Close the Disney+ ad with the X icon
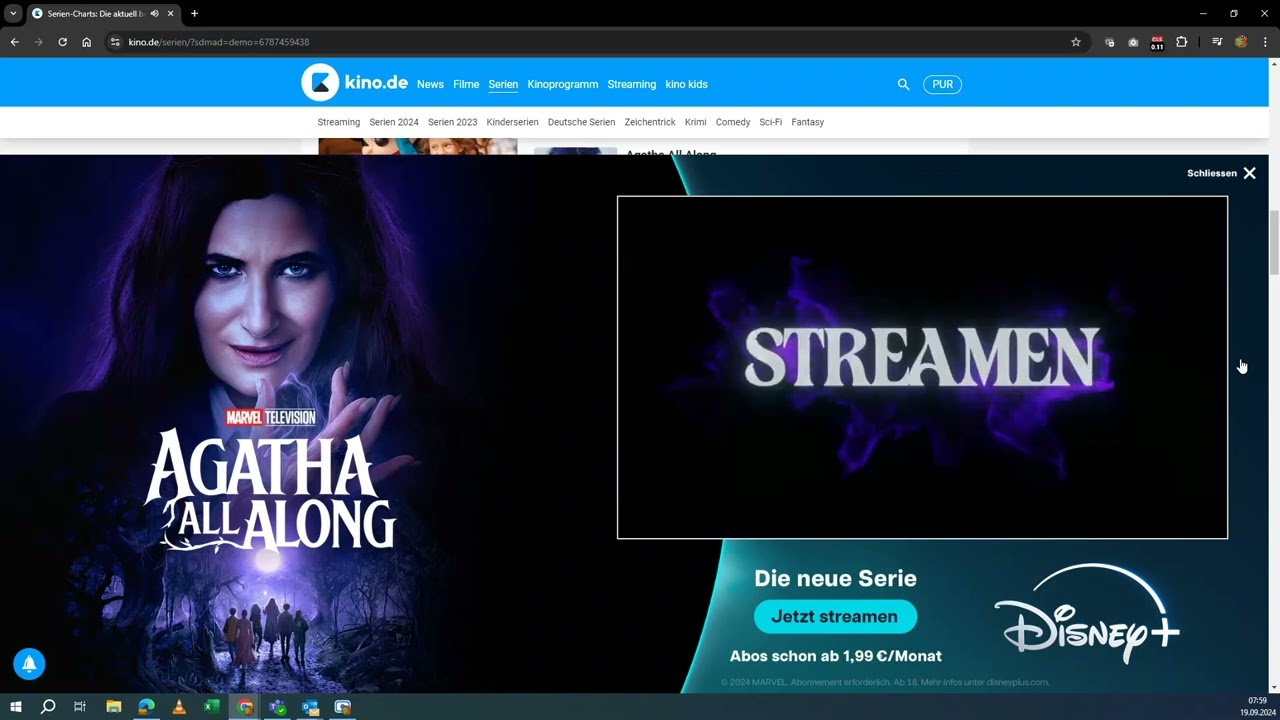The image size is (1280, 720). coord(1249,173)
